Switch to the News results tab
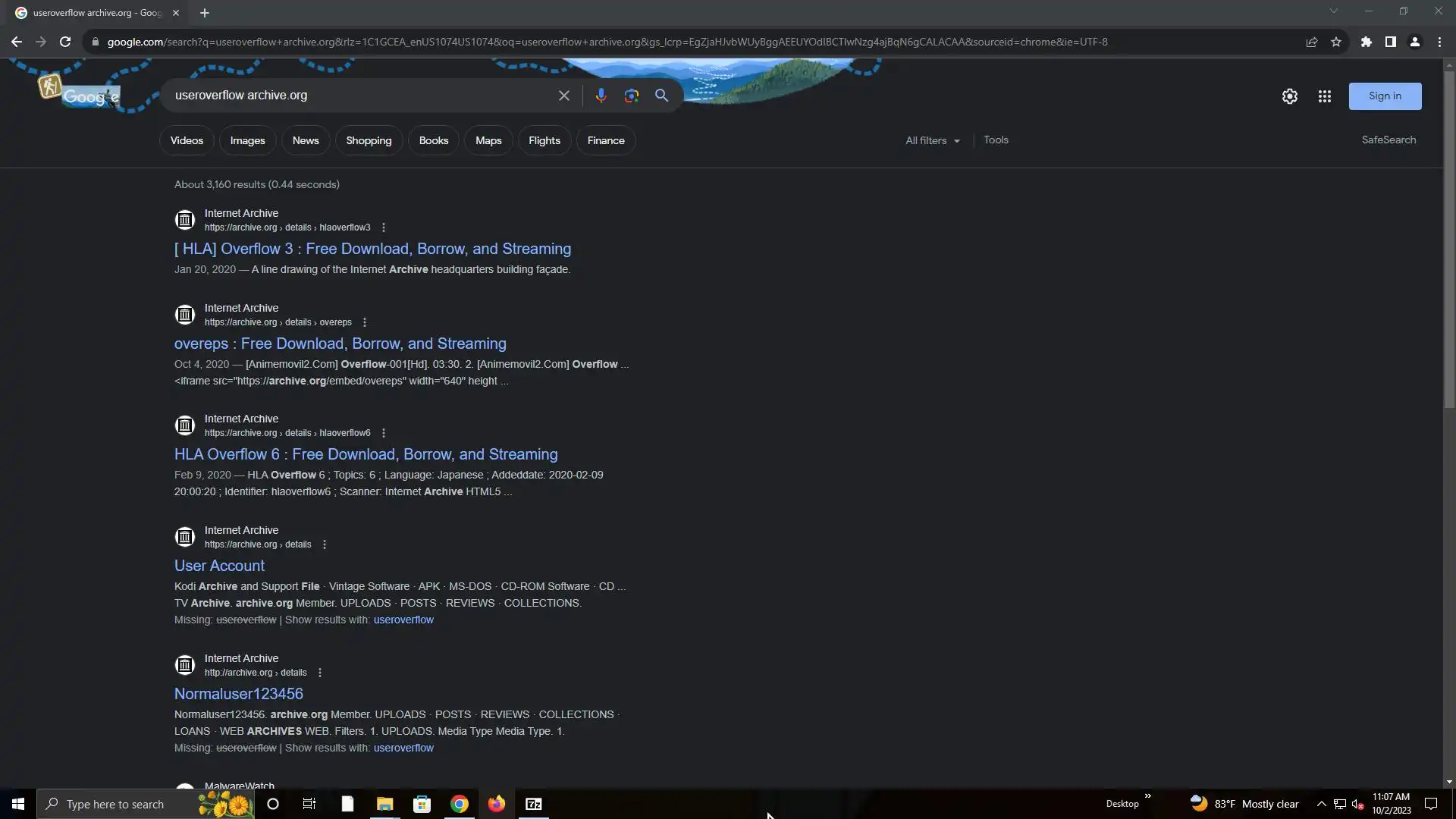The width and height of the screenshot is (1456, 819). [x=306, y=140]
